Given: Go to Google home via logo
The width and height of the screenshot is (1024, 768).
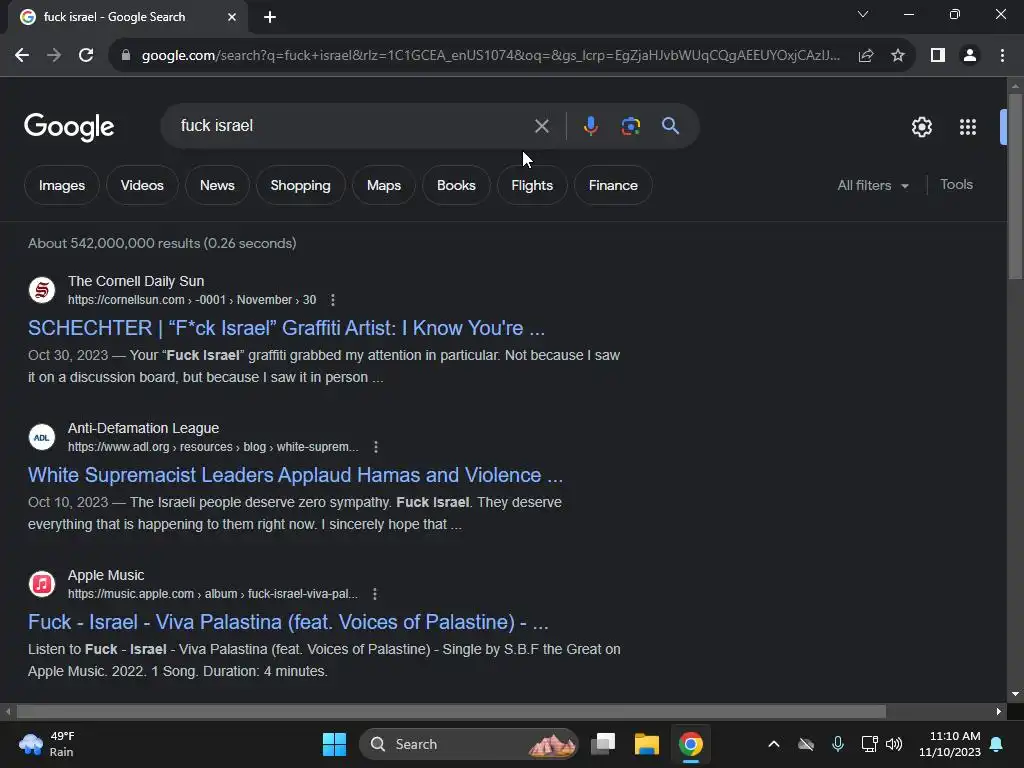Looking at the screenshot, I should point(69,127).
